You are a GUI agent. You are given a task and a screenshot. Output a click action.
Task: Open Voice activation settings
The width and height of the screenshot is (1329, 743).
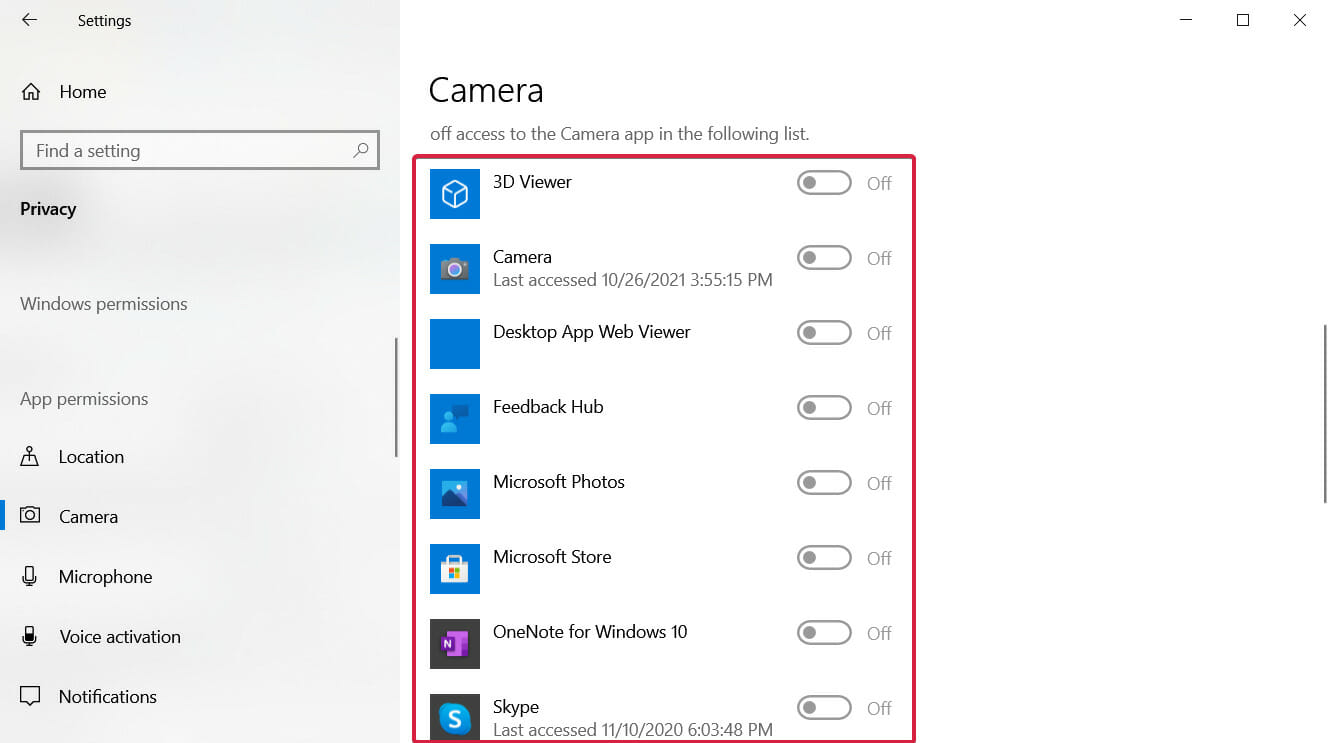pos(200,637)
